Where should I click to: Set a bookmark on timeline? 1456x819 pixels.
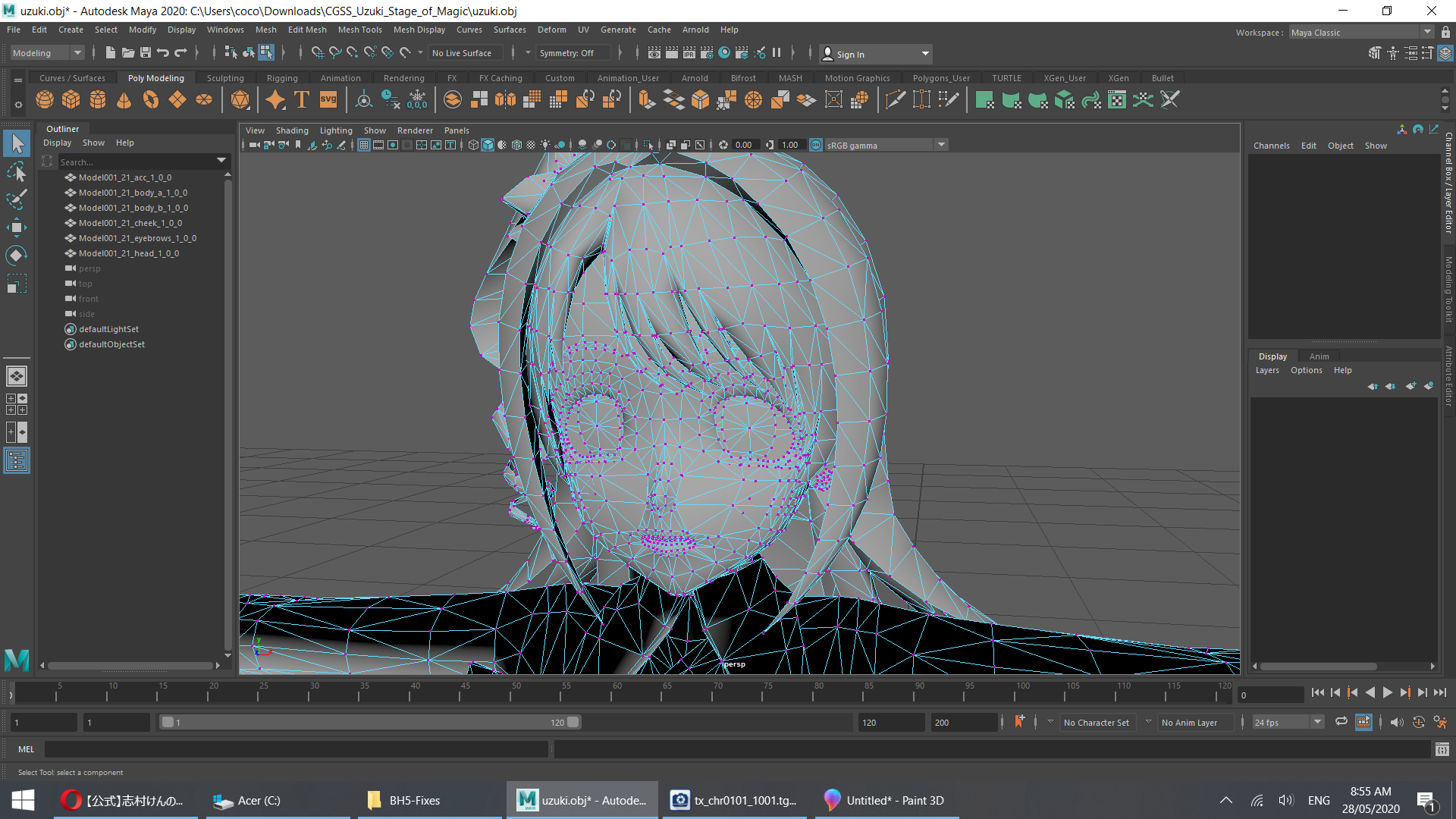(x=1019, y=722)
